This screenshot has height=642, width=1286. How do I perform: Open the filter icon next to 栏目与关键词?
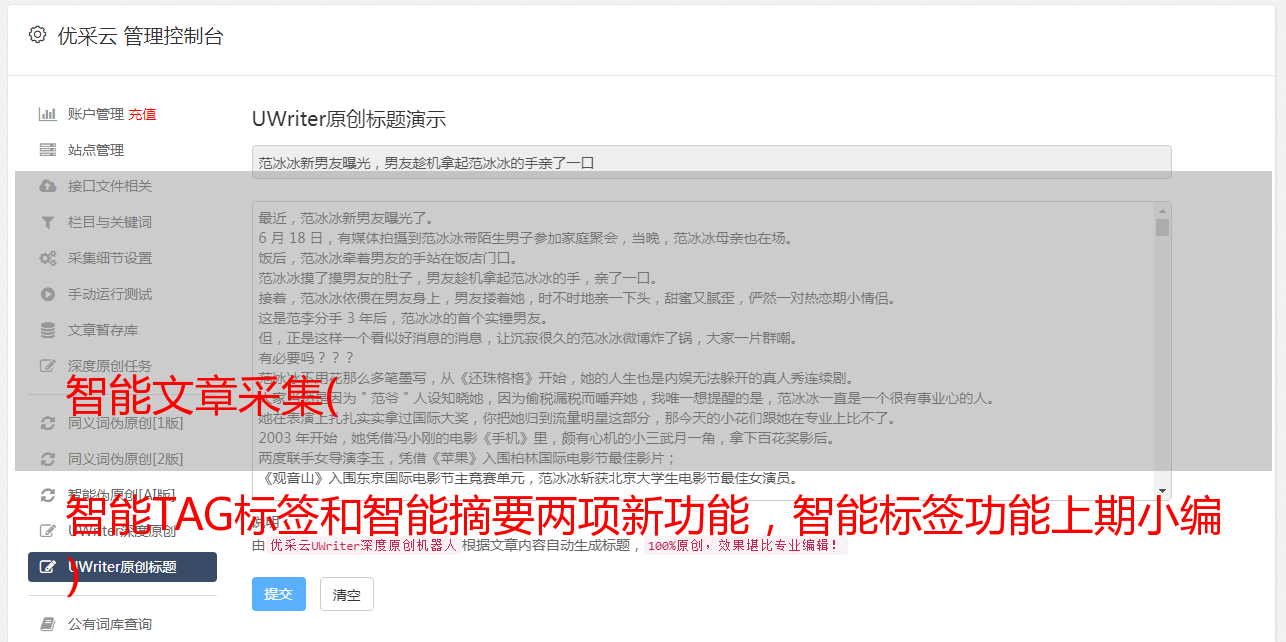(47, 222)
